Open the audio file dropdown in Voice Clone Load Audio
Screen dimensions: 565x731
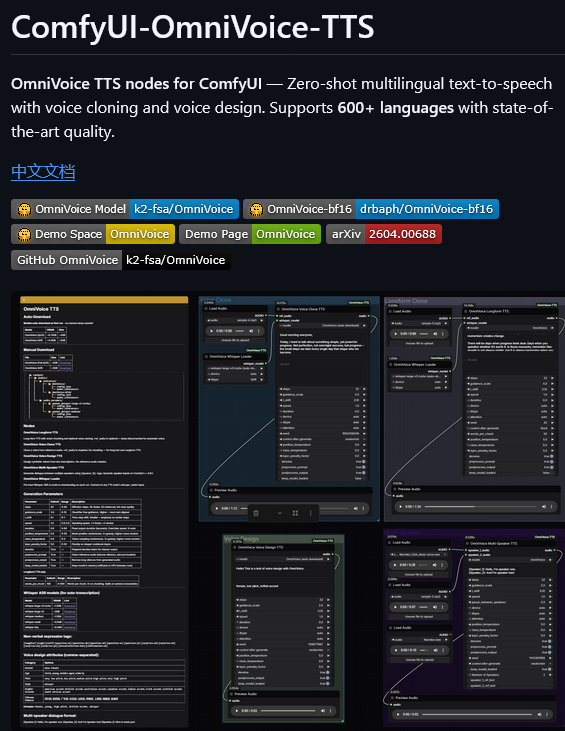(235, 320)
